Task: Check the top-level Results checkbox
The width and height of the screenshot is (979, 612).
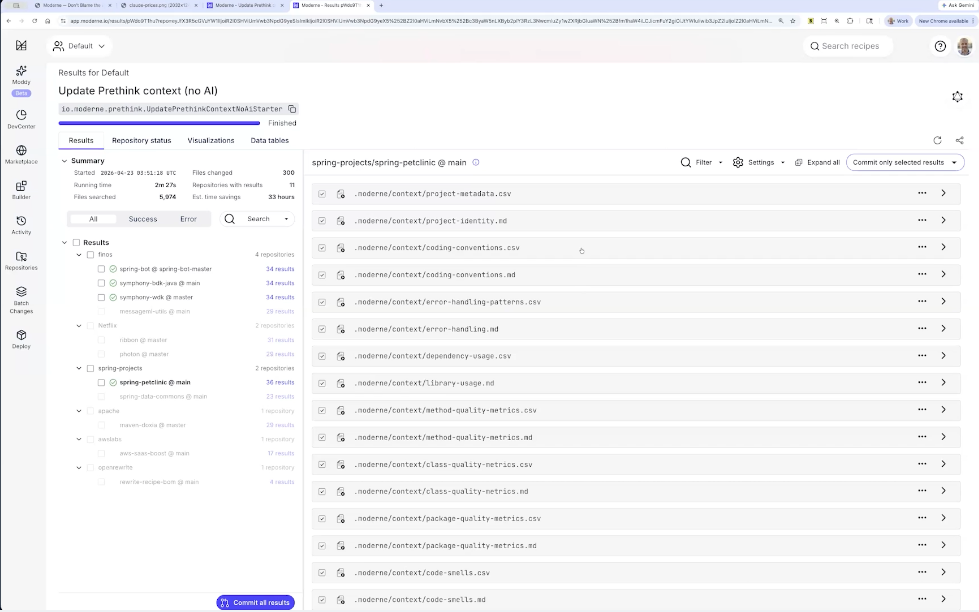Action: 76,242
